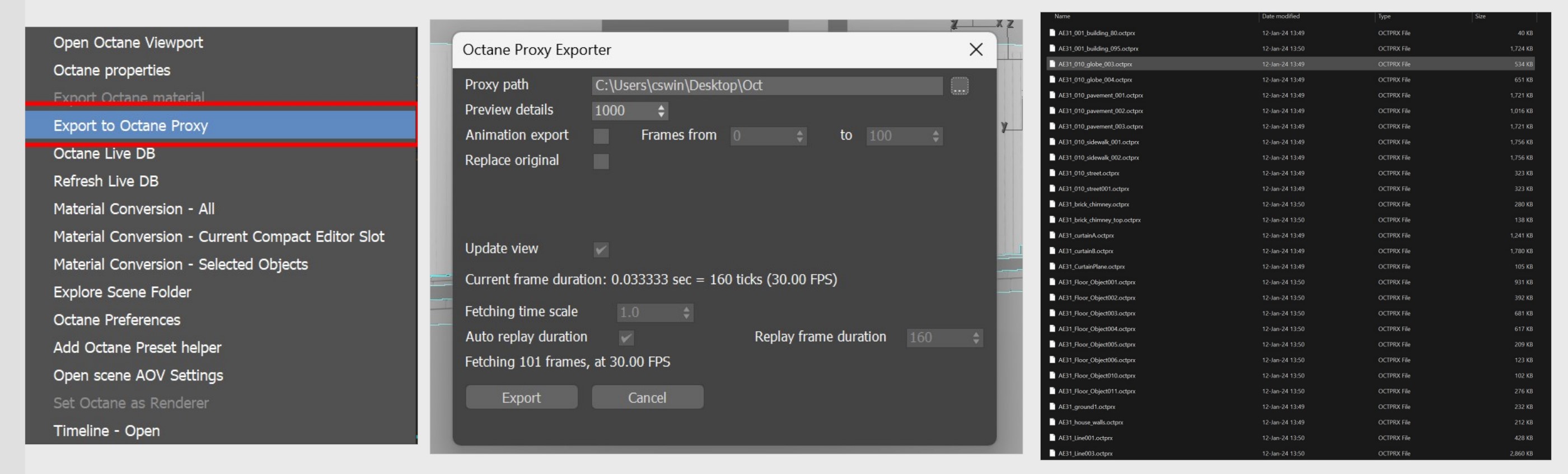Click the file icon of AE31_010_street.octprx
Image resolution: width=1568 pixels, height=474 pixels.
tap(1052, 173)
